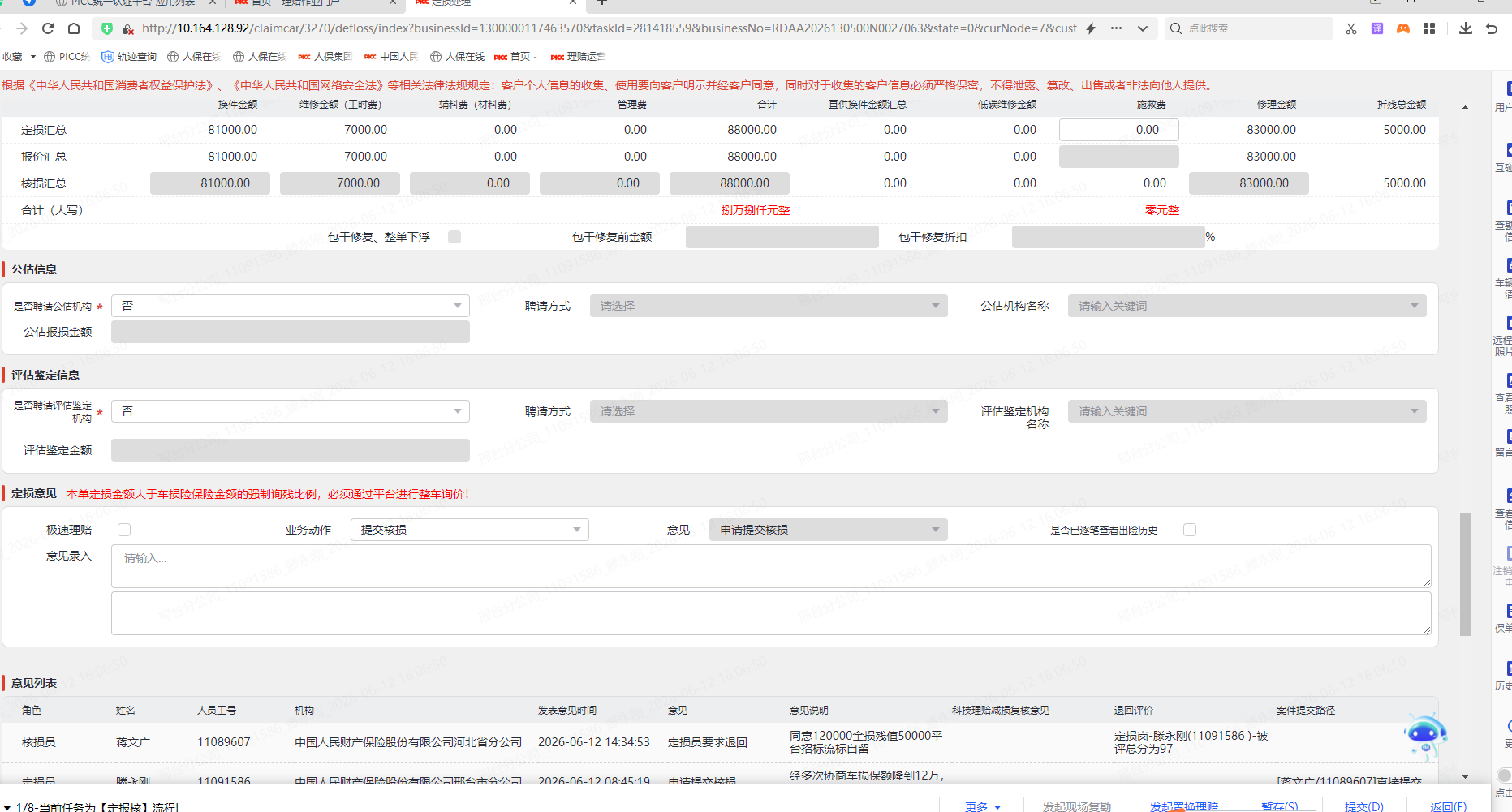Open the 轨迹查询 bookmark
This screenshot has width=1512, height=812.
129,57
